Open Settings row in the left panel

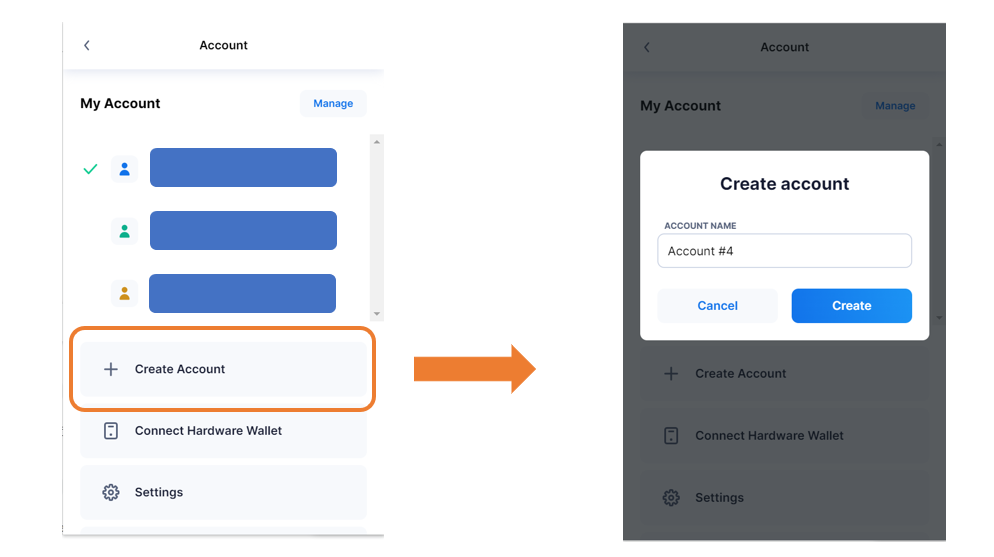[x=223, y=492]
